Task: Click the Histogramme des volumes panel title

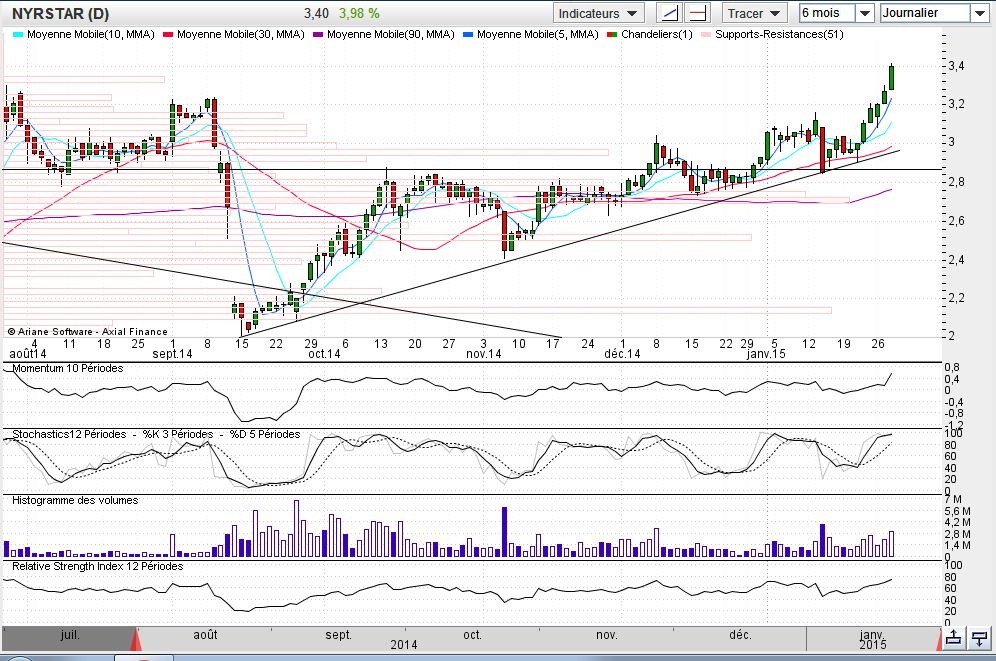Action: coord(75,500)
